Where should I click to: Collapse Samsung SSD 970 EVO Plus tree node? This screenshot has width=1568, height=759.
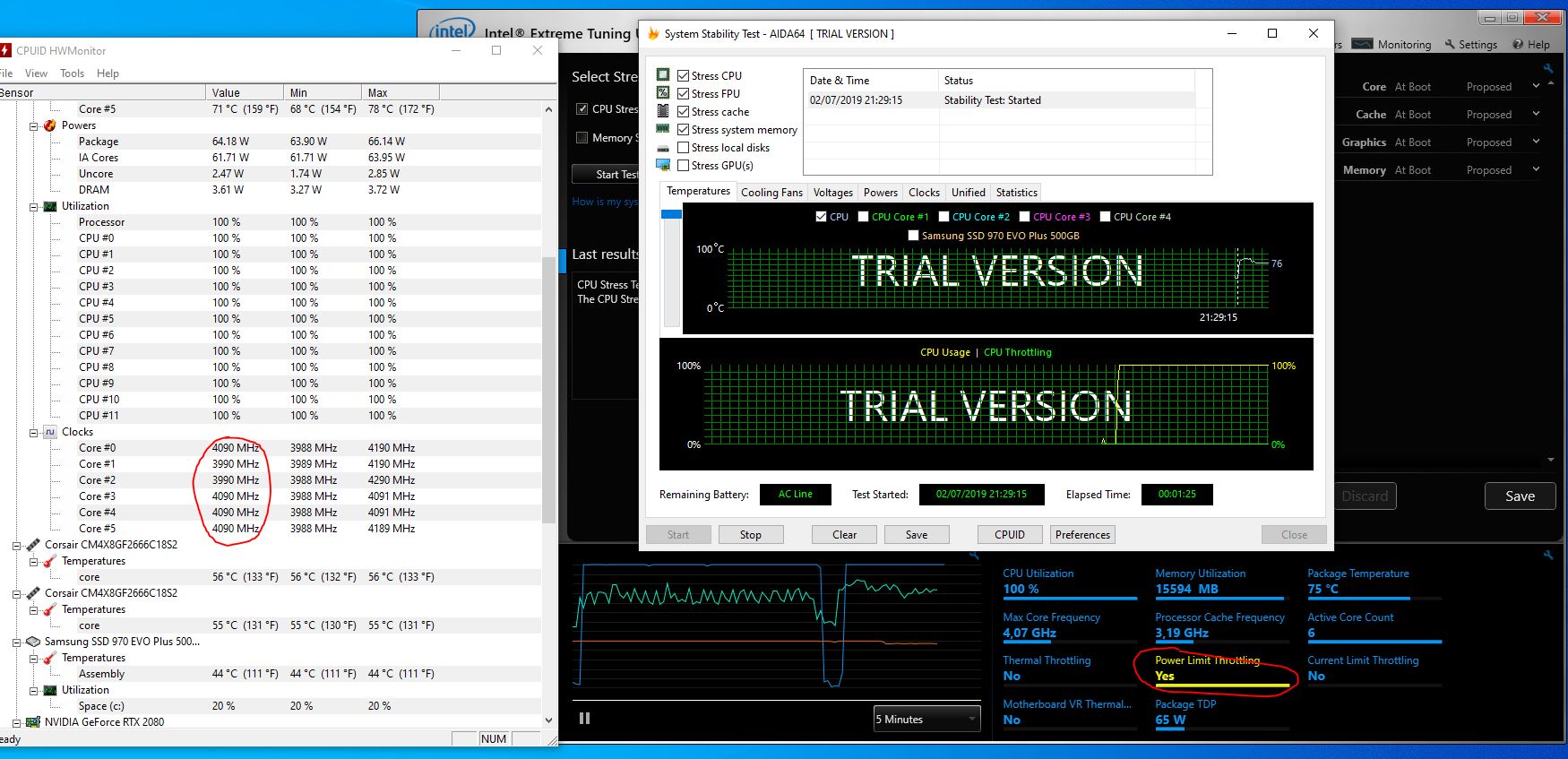pyautogui.click(x=16, y=642)
